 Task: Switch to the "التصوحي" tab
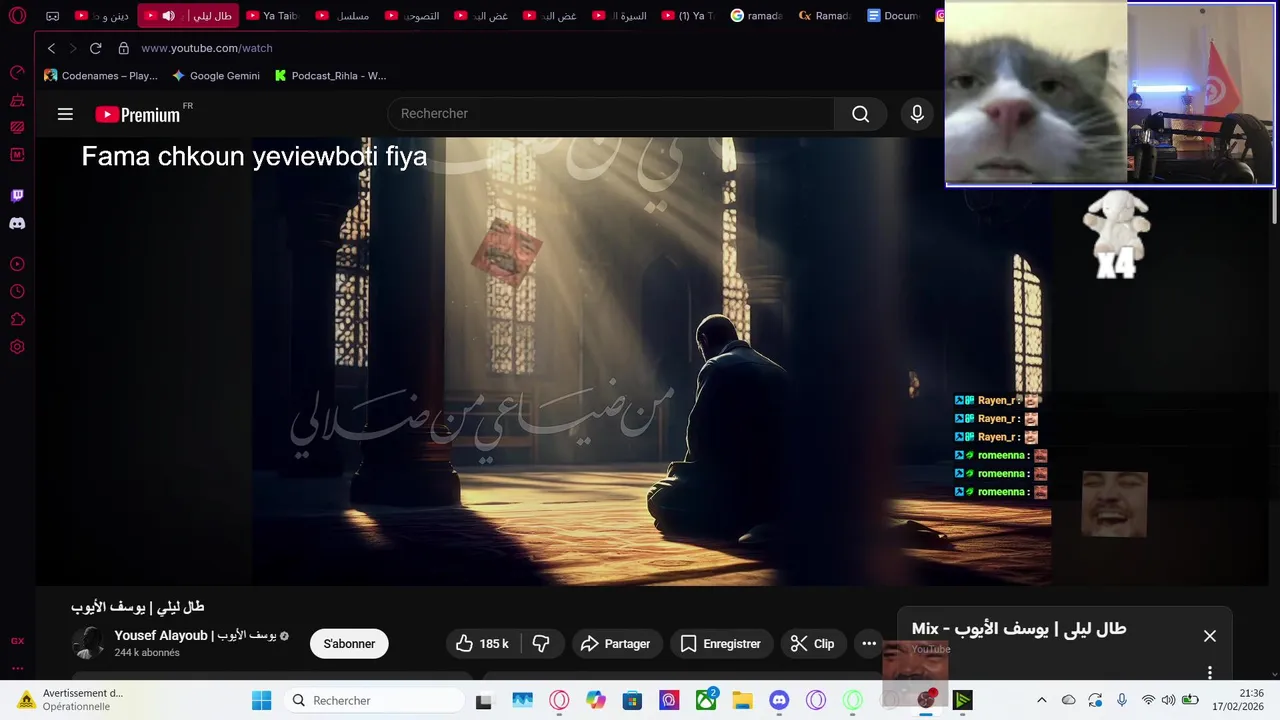413,16
